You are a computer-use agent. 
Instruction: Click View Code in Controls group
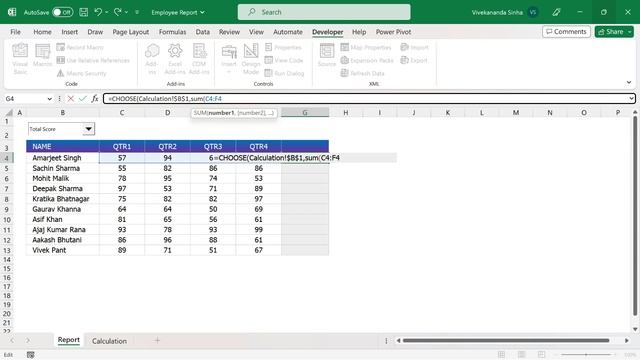(x=284, y=60)
